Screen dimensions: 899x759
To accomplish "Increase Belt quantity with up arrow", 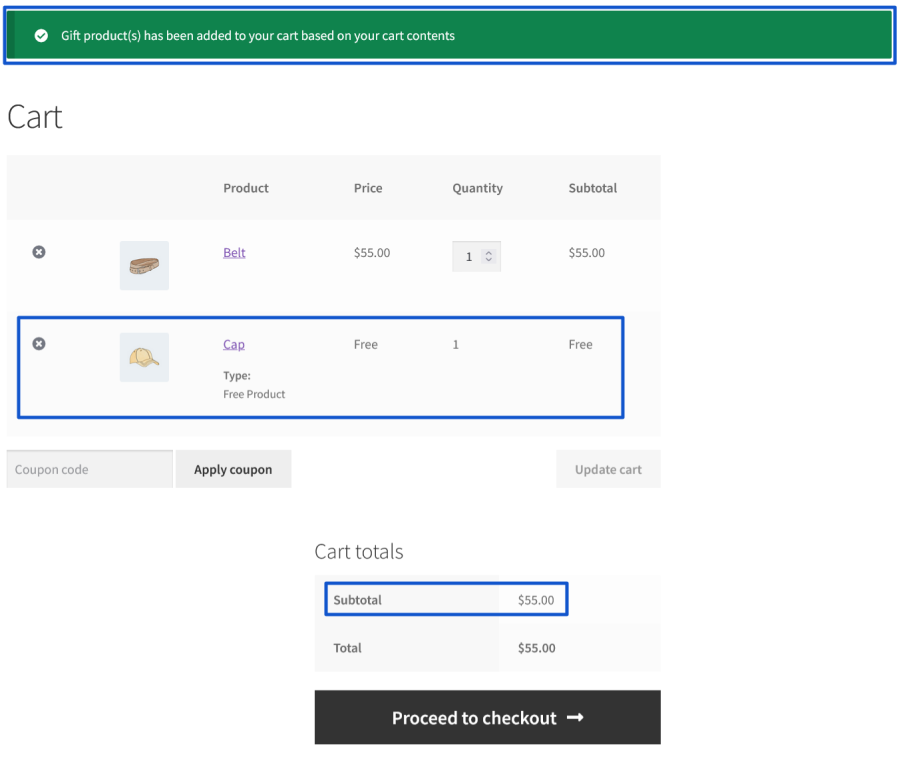I will (x=488, y=252).
